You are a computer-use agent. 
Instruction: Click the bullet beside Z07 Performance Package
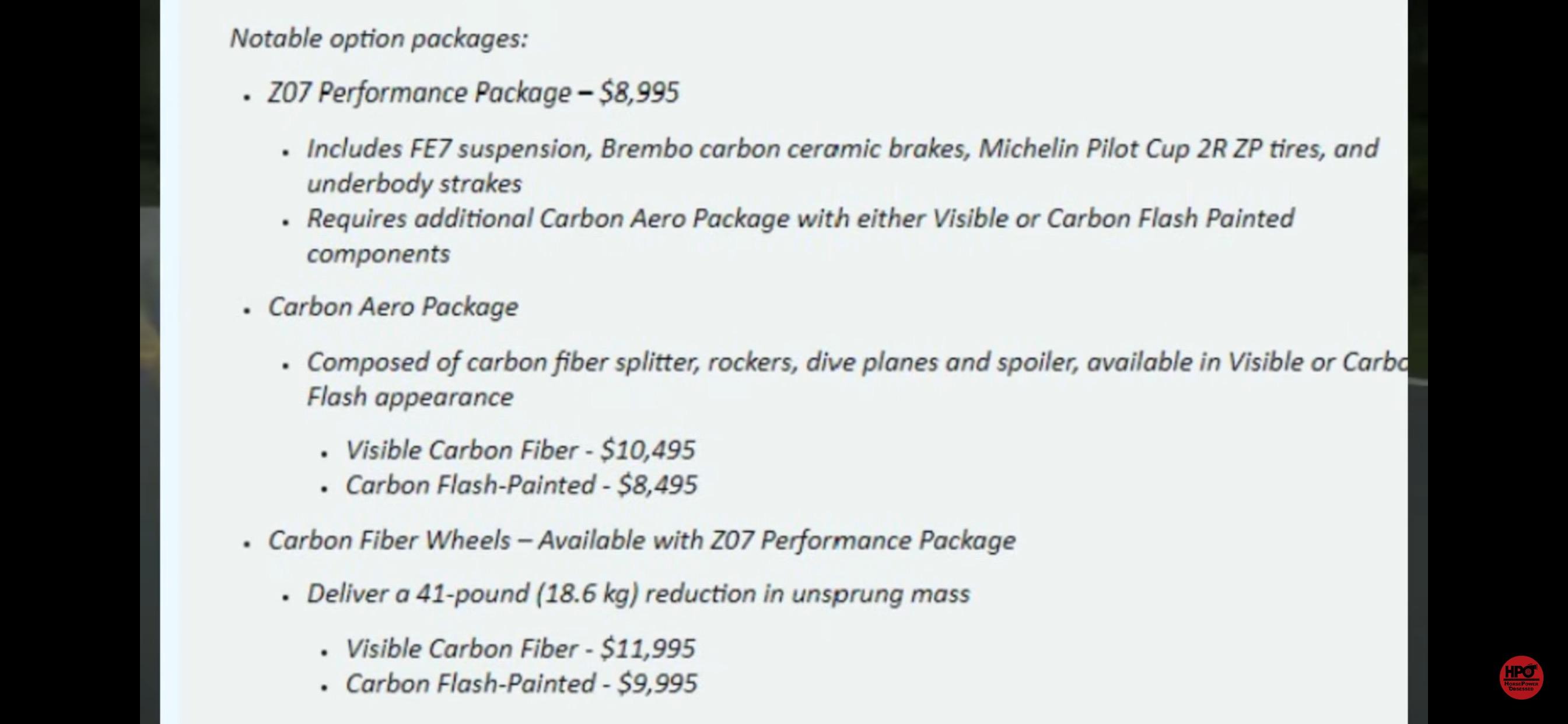click(x=247, y=97)
